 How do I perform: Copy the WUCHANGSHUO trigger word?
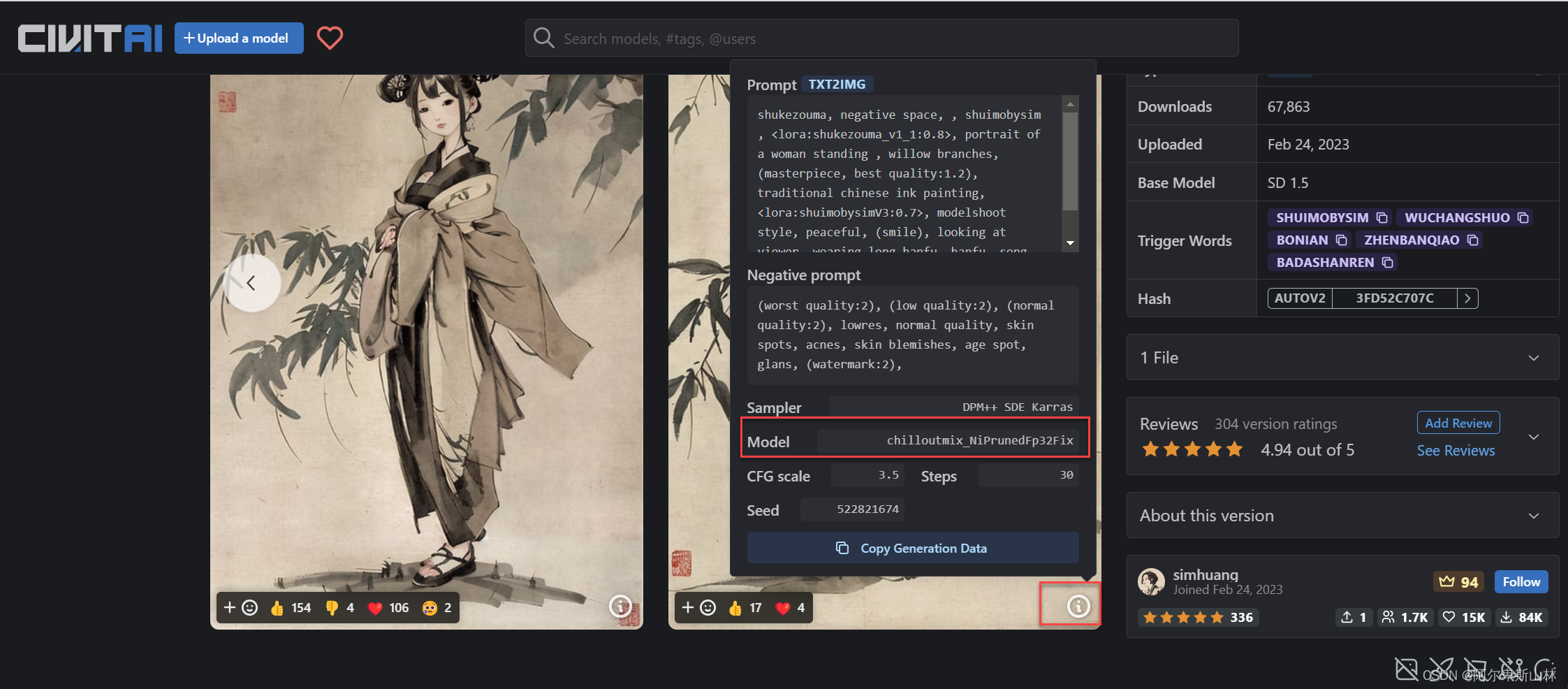click(x=1523, y=217)
